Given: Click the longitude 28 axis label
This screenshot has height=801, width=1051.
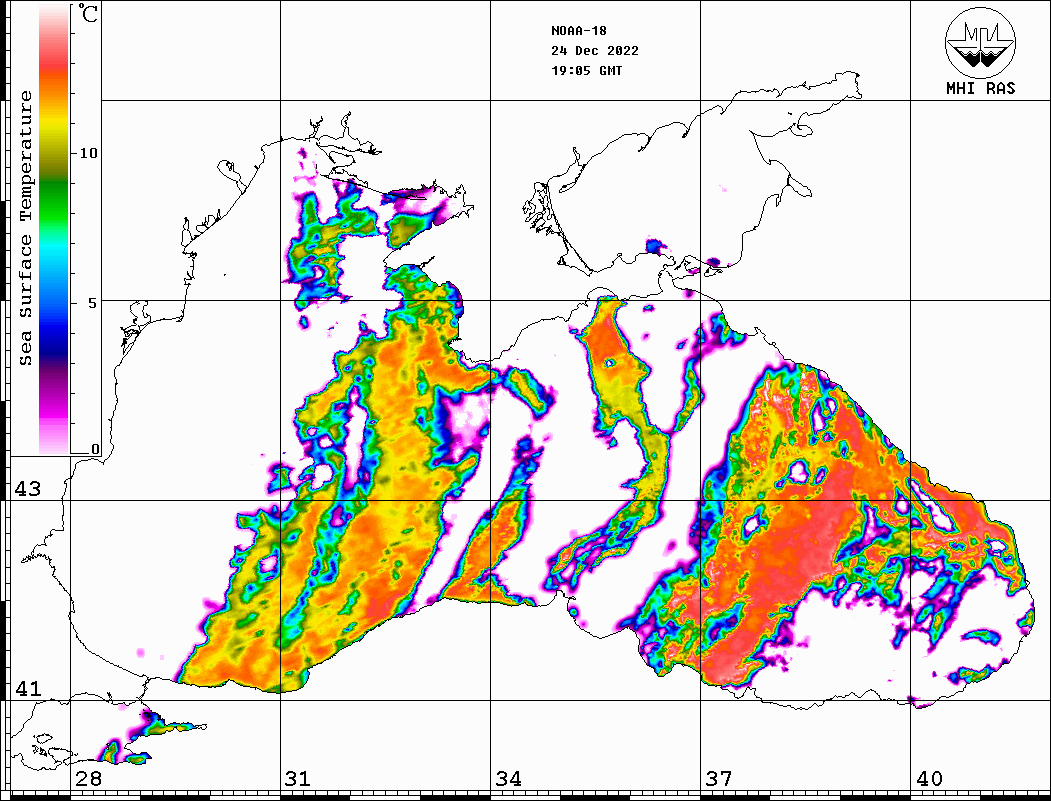Looking at the screenshot, I should pyautogui.click(x=88, y=779).
